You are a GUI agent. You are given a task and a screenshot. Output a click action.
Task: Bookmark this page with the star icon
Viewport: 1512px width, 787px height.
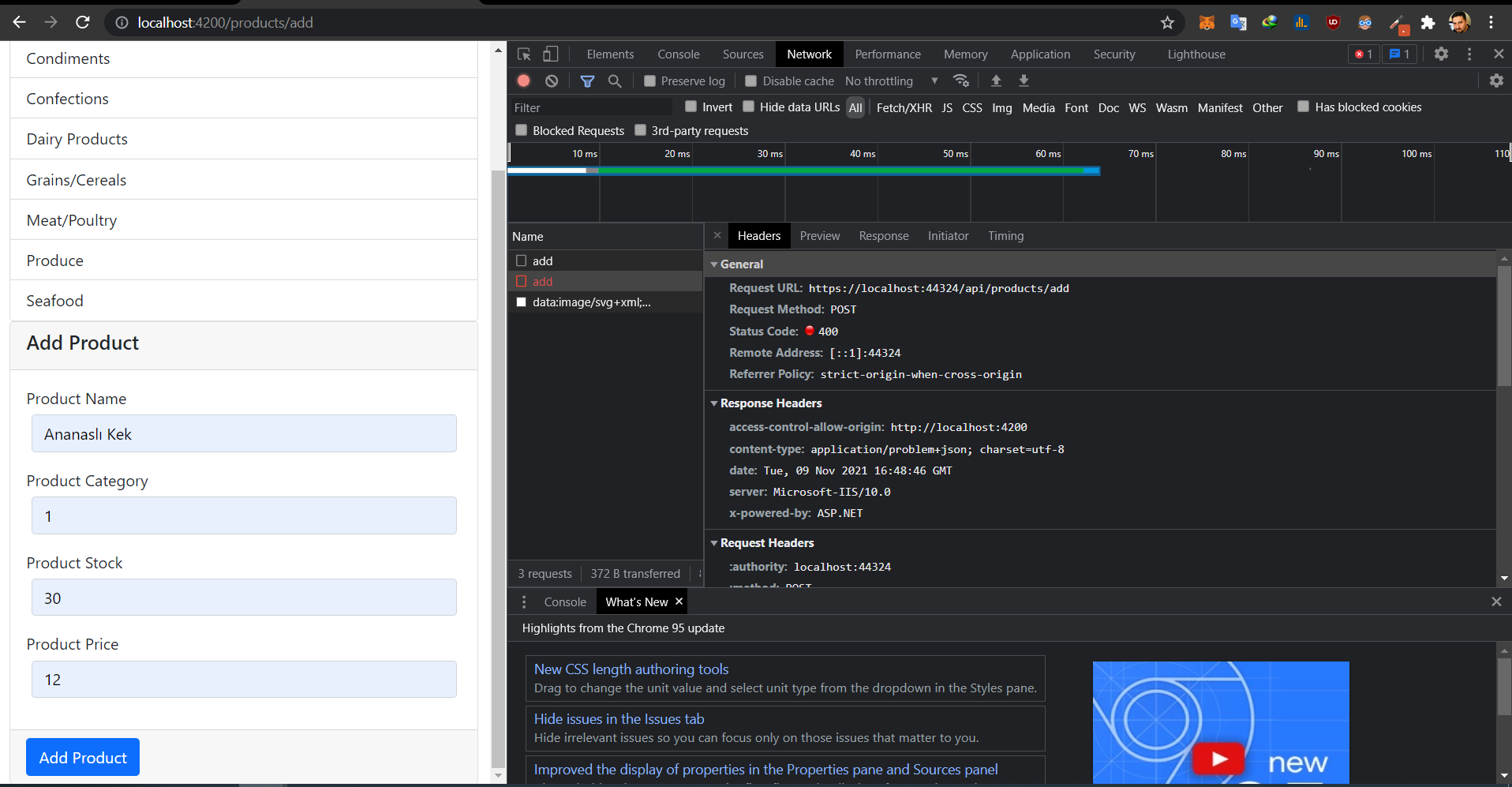click(1167, 23)
